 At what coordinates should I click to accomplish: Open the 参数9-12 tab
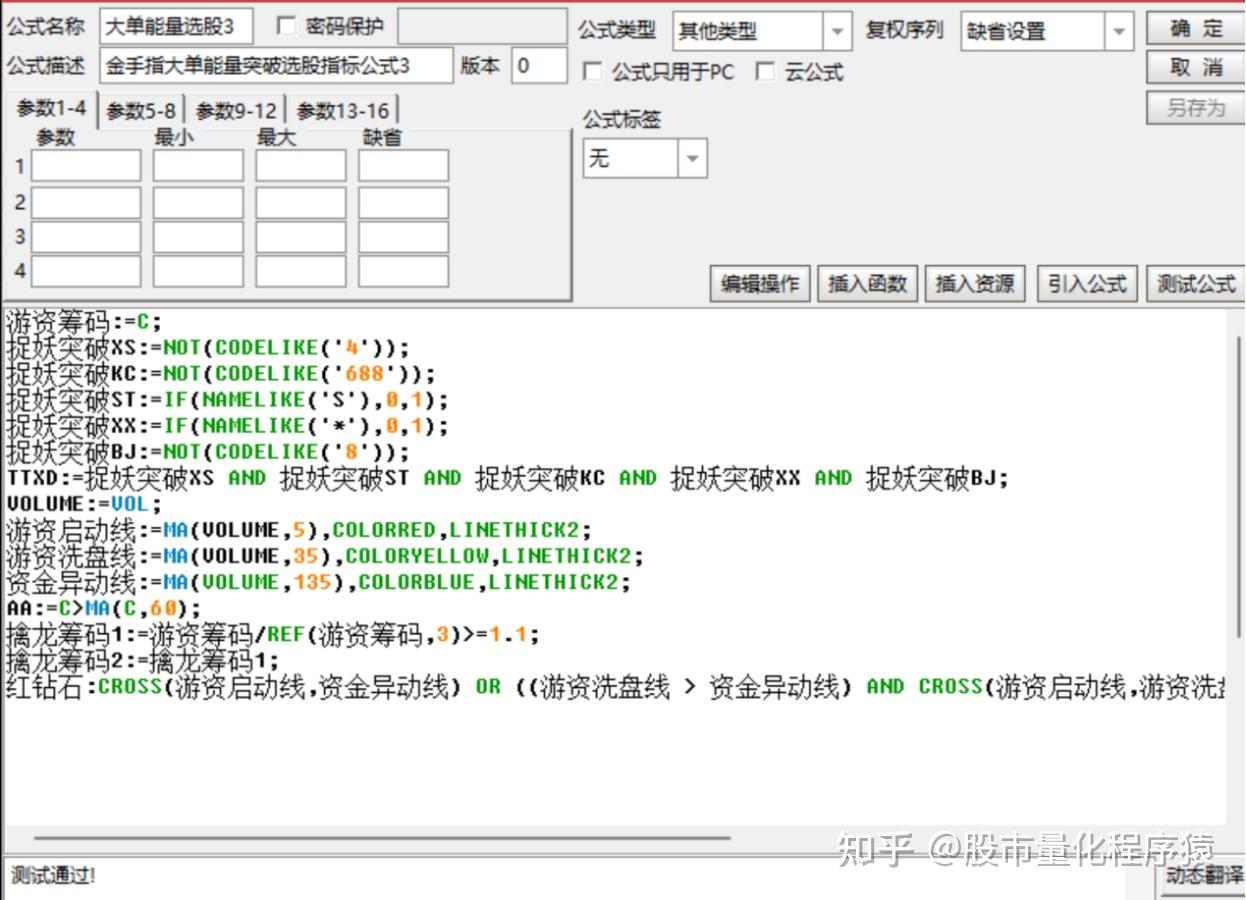pyautogui.click(x=236, y=110)
